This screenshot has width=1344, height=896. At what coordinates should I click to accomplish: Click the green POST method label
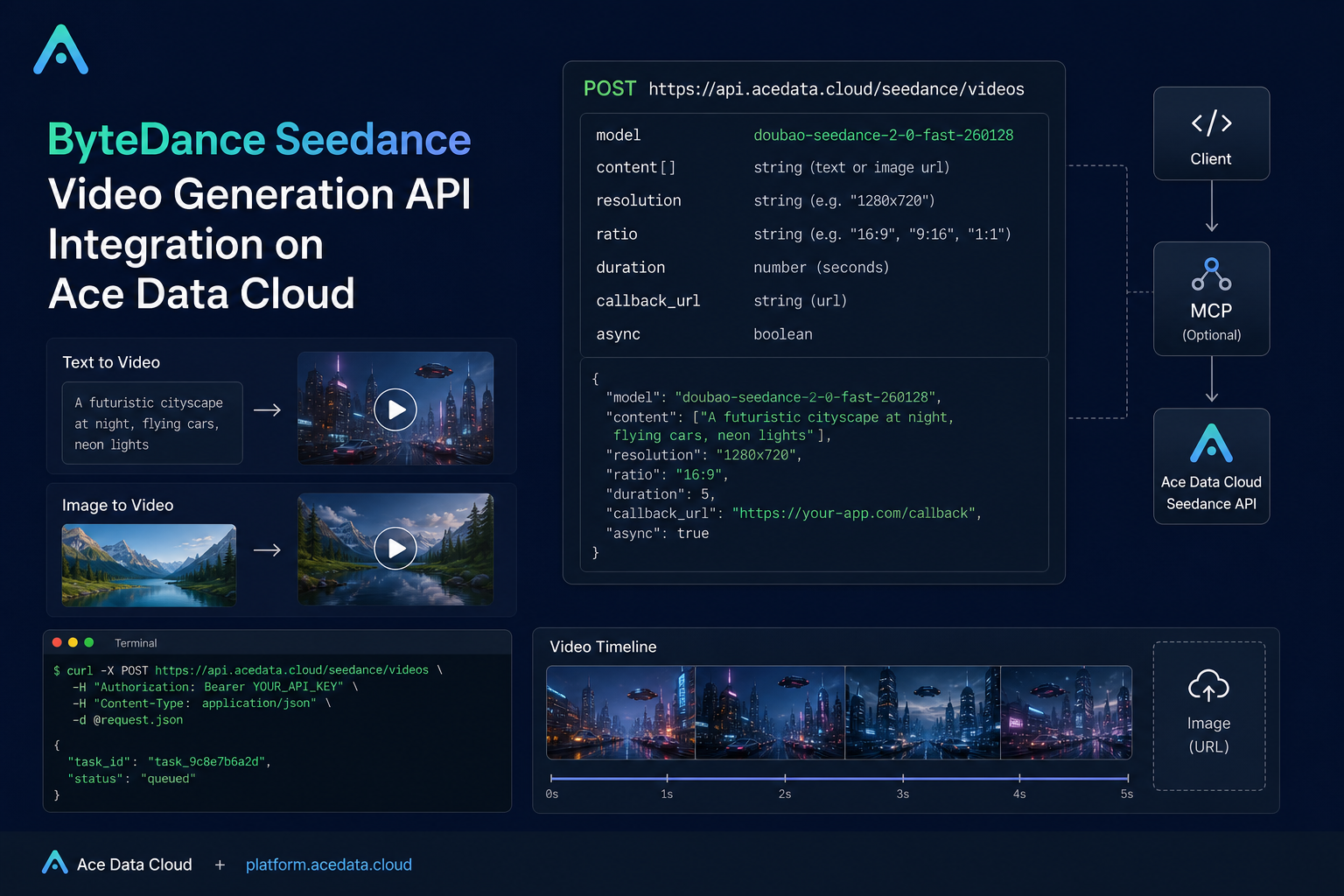point(610,89)
